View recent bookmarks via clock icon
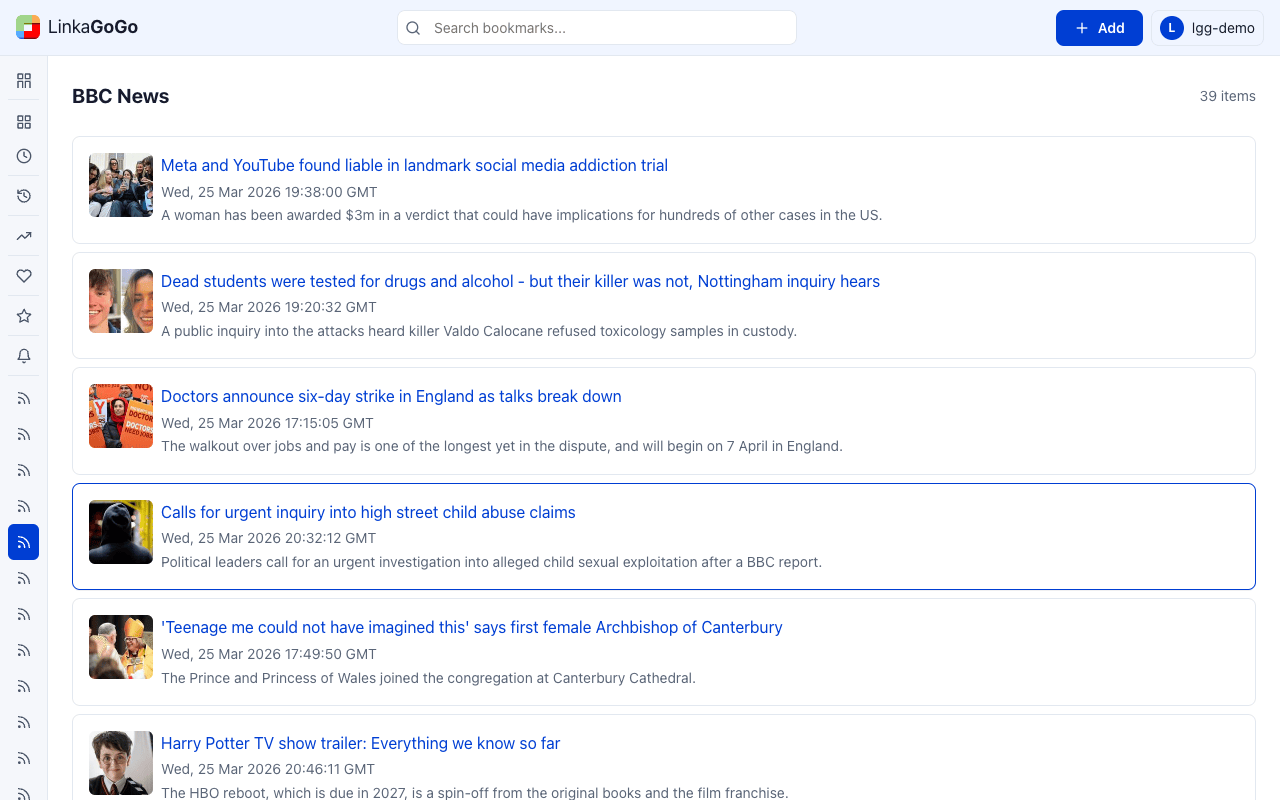This screenshot has width=1280, height=800. tap(23, 156)
